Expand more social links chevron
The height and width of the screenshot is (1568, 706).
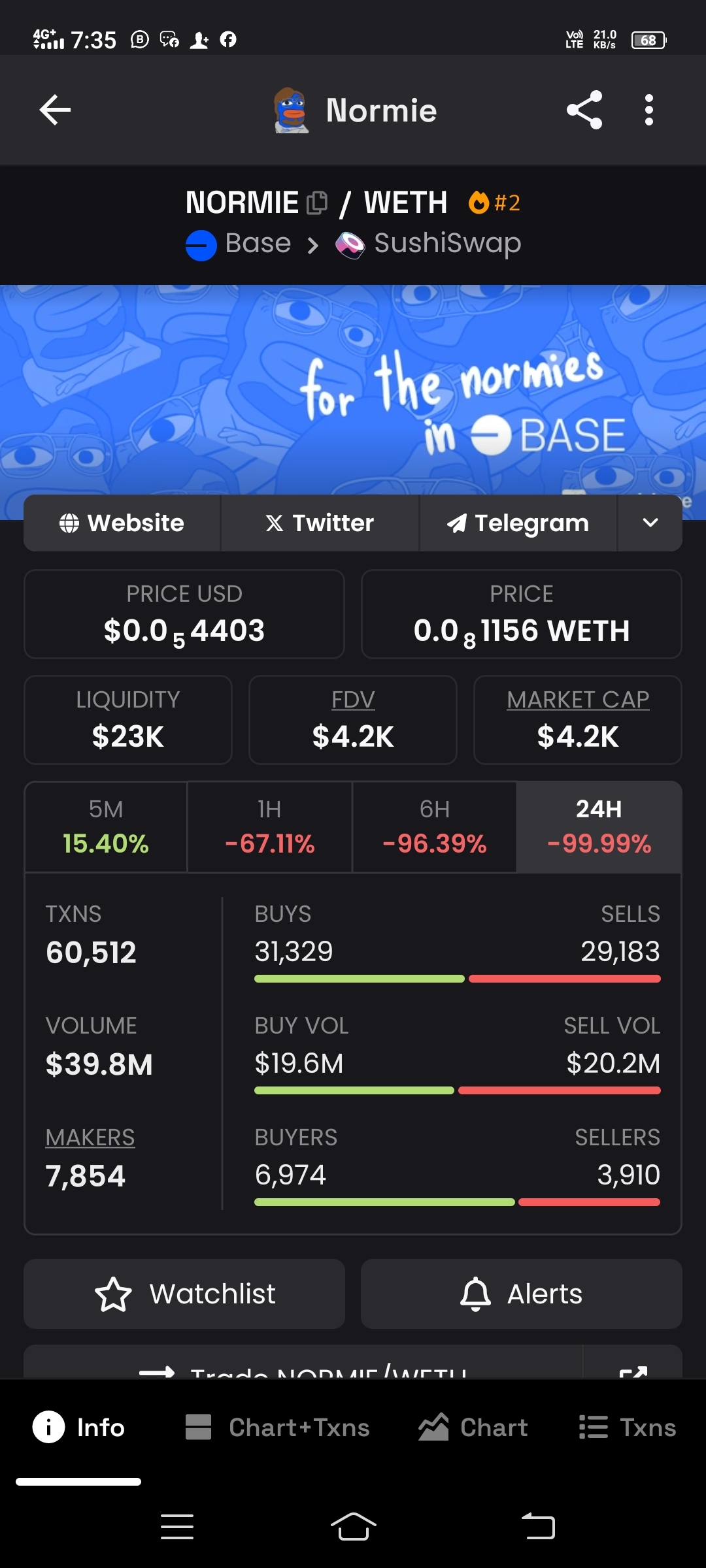tap(650, 523)
